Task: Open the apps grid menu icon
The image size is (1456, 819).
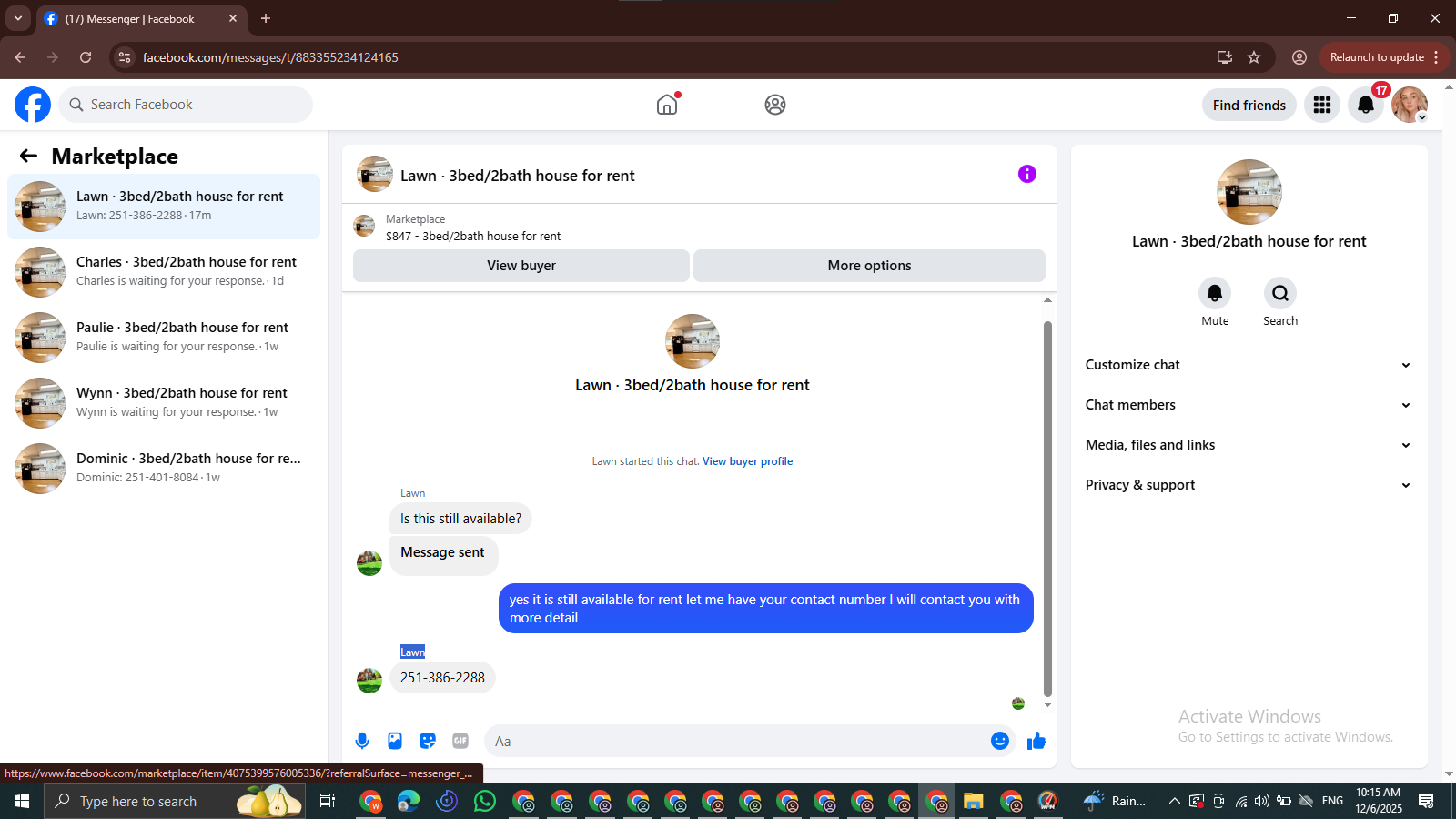Action: (x=1322, y=105)
